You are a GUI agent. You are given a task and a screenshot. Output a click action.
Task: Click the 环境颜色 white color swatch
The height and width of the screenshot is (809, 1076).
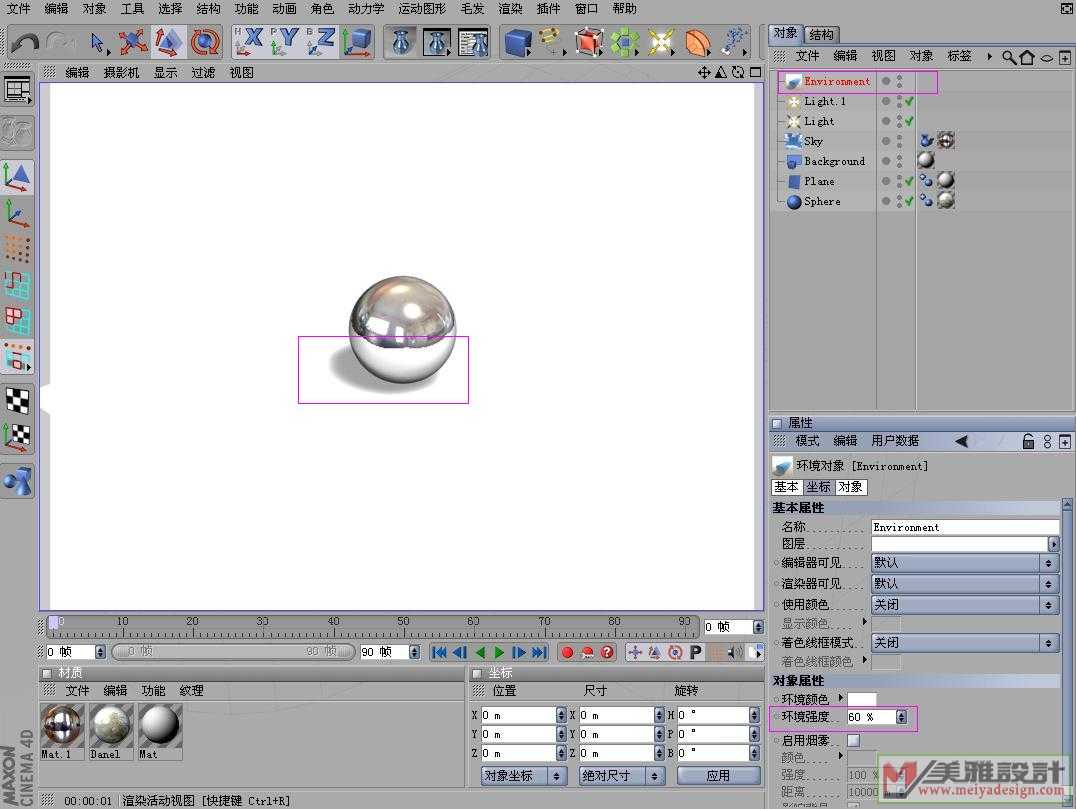pyautogui.click(x=862, y=699)
